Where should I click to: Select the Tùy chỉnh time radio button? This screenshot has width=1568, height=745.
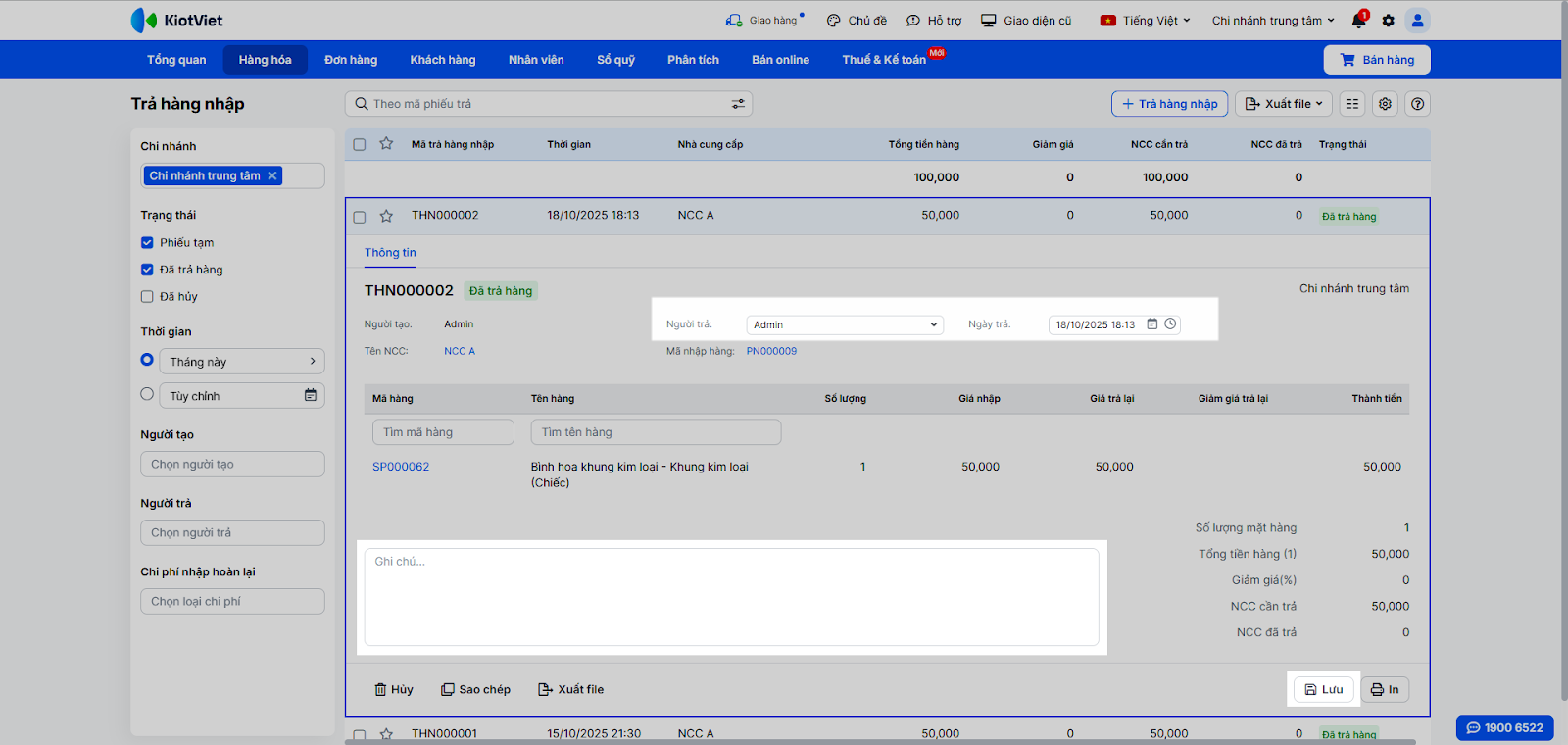pos(147,394)
